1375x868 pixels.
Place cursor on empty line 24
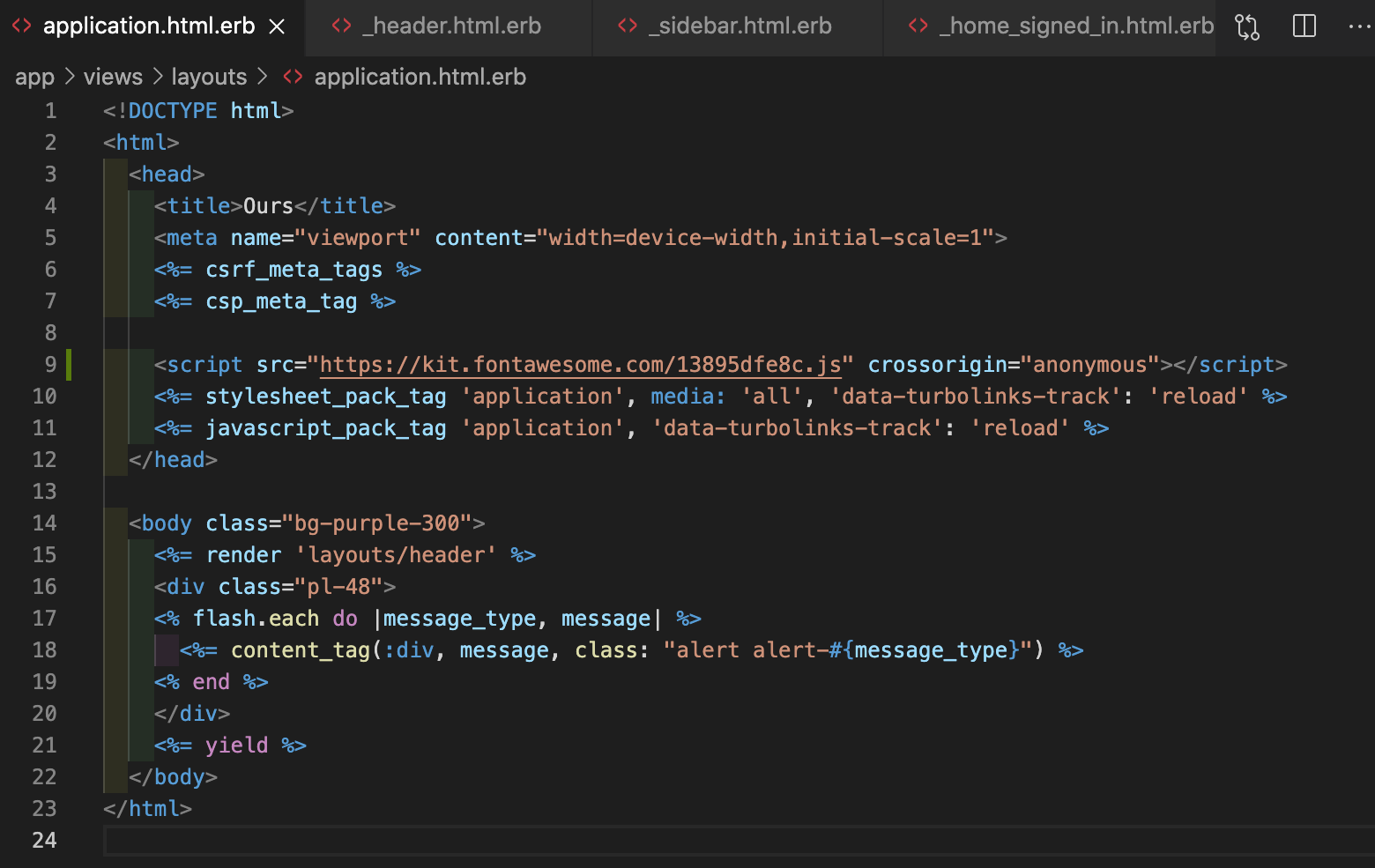739,841
